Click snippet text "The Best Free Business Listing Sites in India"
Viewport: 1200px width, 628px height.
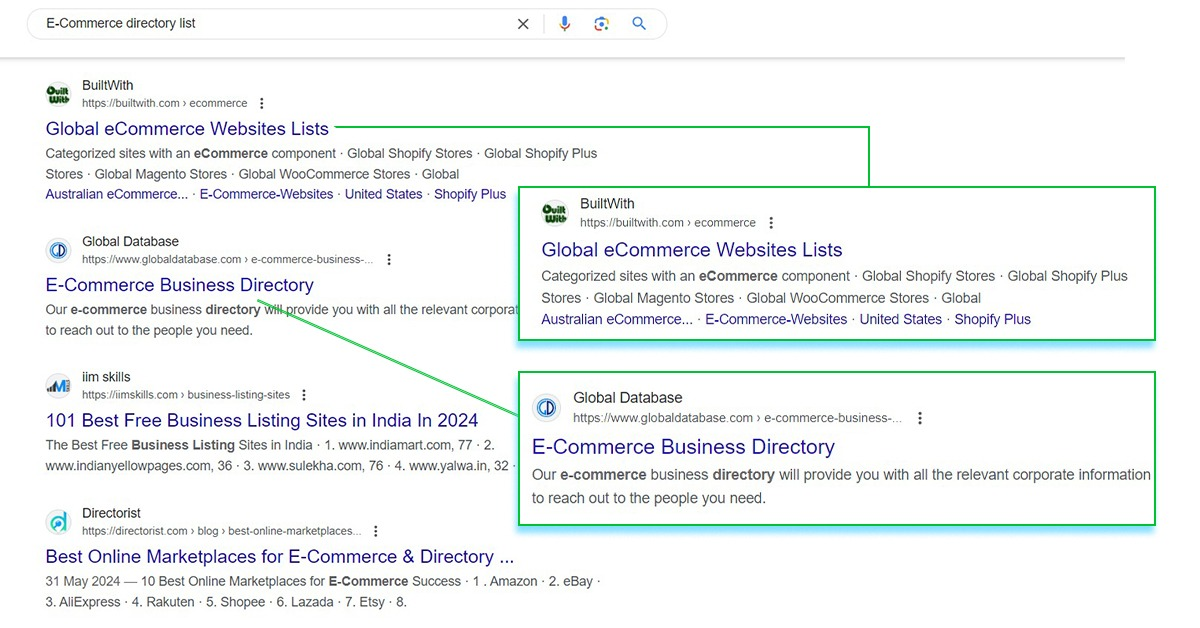(x=179, y=445)
